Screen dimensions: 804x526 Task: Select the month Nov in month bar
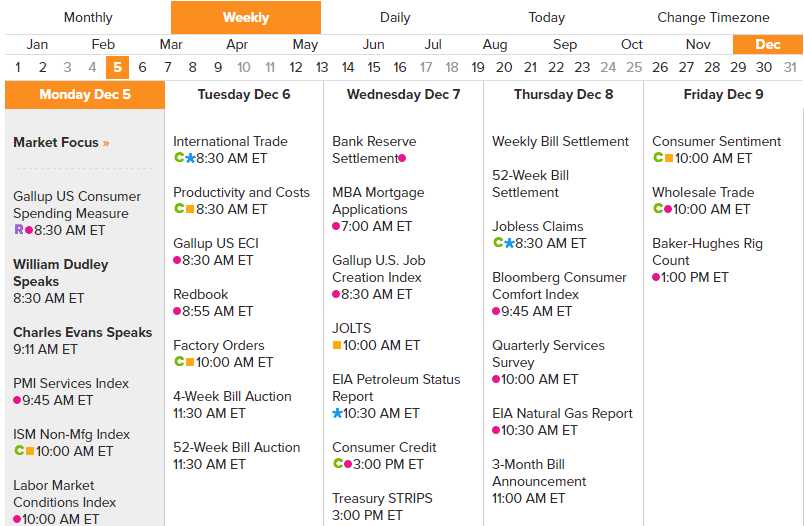coord(698,44)
